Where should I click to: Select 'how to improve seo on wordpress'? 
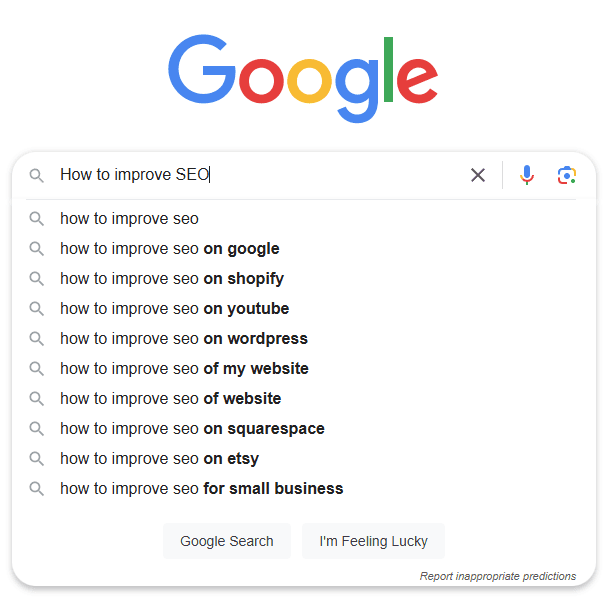pyautogui.click(x=184, y=339)
